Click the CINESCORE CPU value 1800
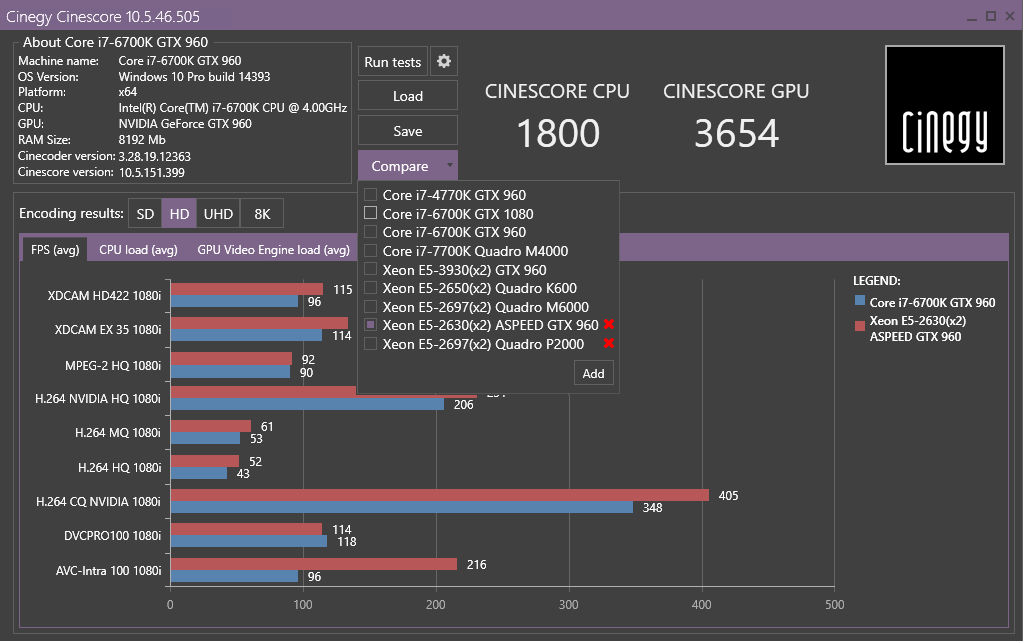The image size is (1023, 641). pyautogui.click(x=558, y=133)
